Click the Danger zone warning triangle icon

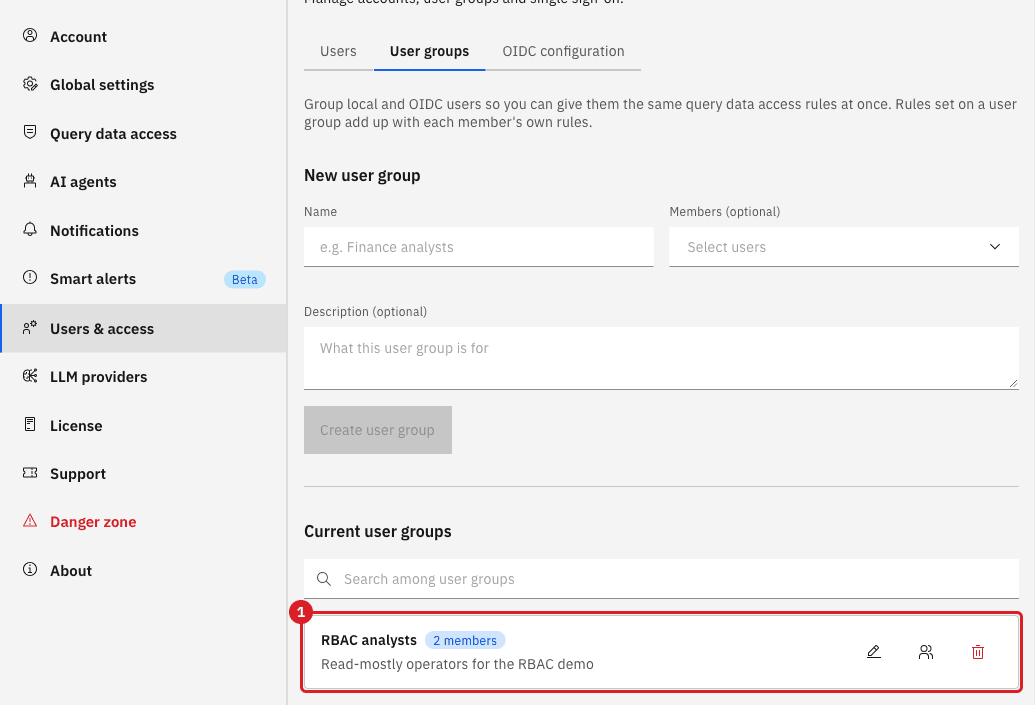point(30,521)
